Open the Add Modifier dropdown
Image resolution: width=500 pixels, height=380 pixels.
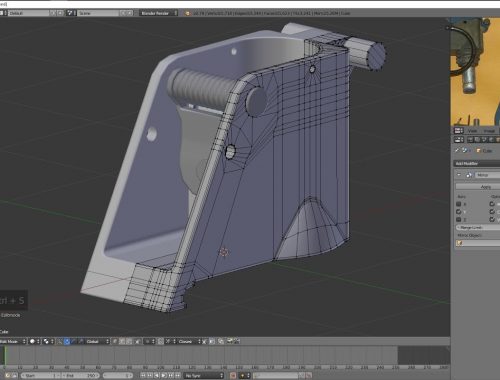pyautogui.click(x=477, y=163)
